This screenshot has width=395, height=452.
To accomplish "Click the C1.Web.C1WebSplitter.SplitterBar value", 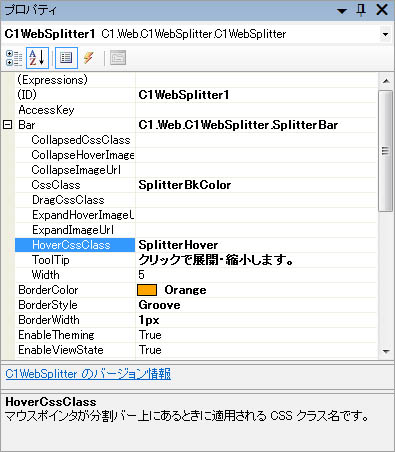I will [x=238, y=125].
